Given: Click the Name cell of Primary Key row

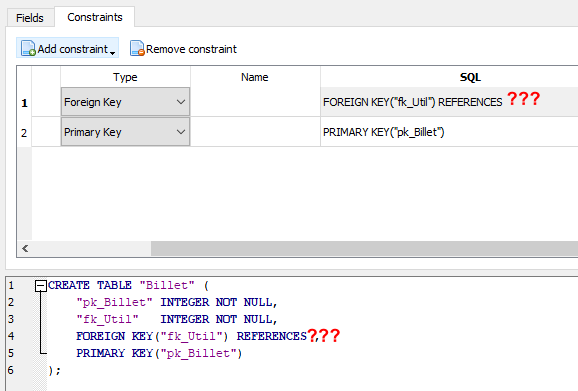Looking at the screenshot, I should coord(255,132).
